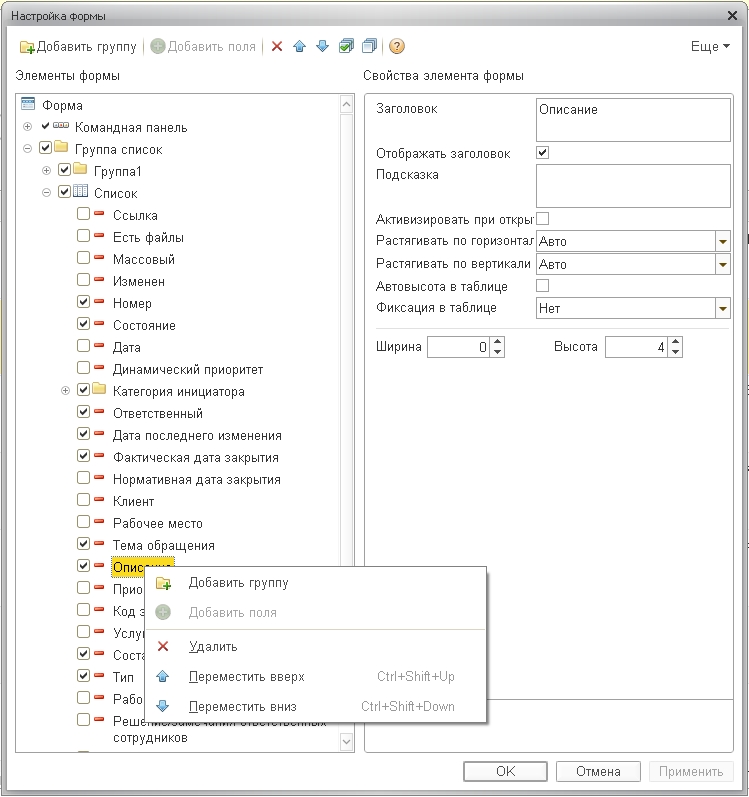The height and width of the screenshot is (797, 749).
Task: Click the move down arrow in toolbar
Action: point(321,47)
